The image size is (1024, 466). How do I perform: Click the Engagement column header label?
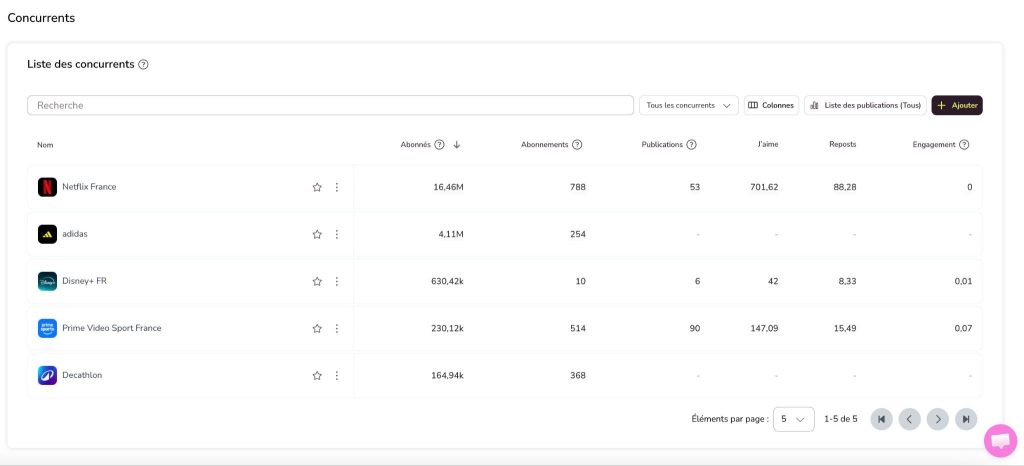click(x=934, y=145)
